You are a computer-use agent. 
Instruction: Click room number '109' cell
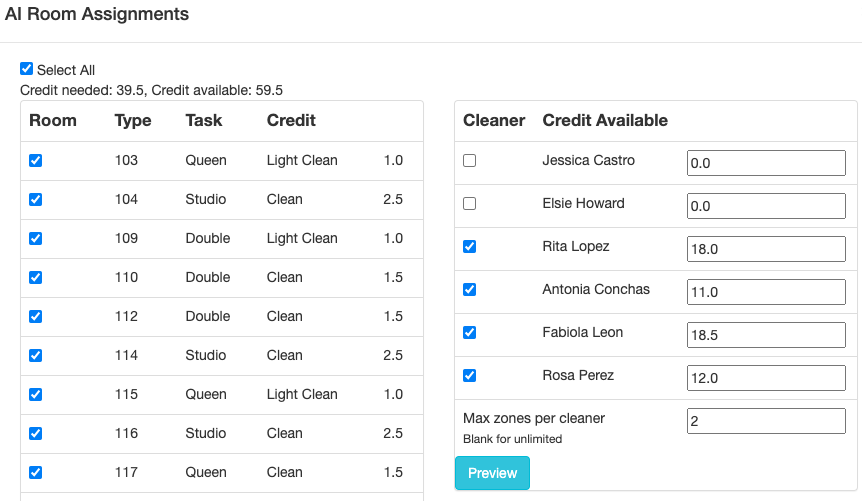pos(126,239)
